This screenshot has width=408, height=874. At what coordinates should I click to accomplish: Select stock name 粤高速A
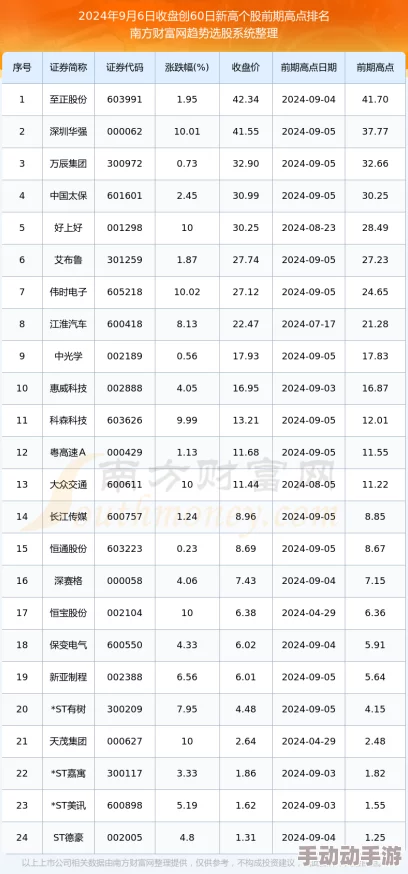point(69,453)
